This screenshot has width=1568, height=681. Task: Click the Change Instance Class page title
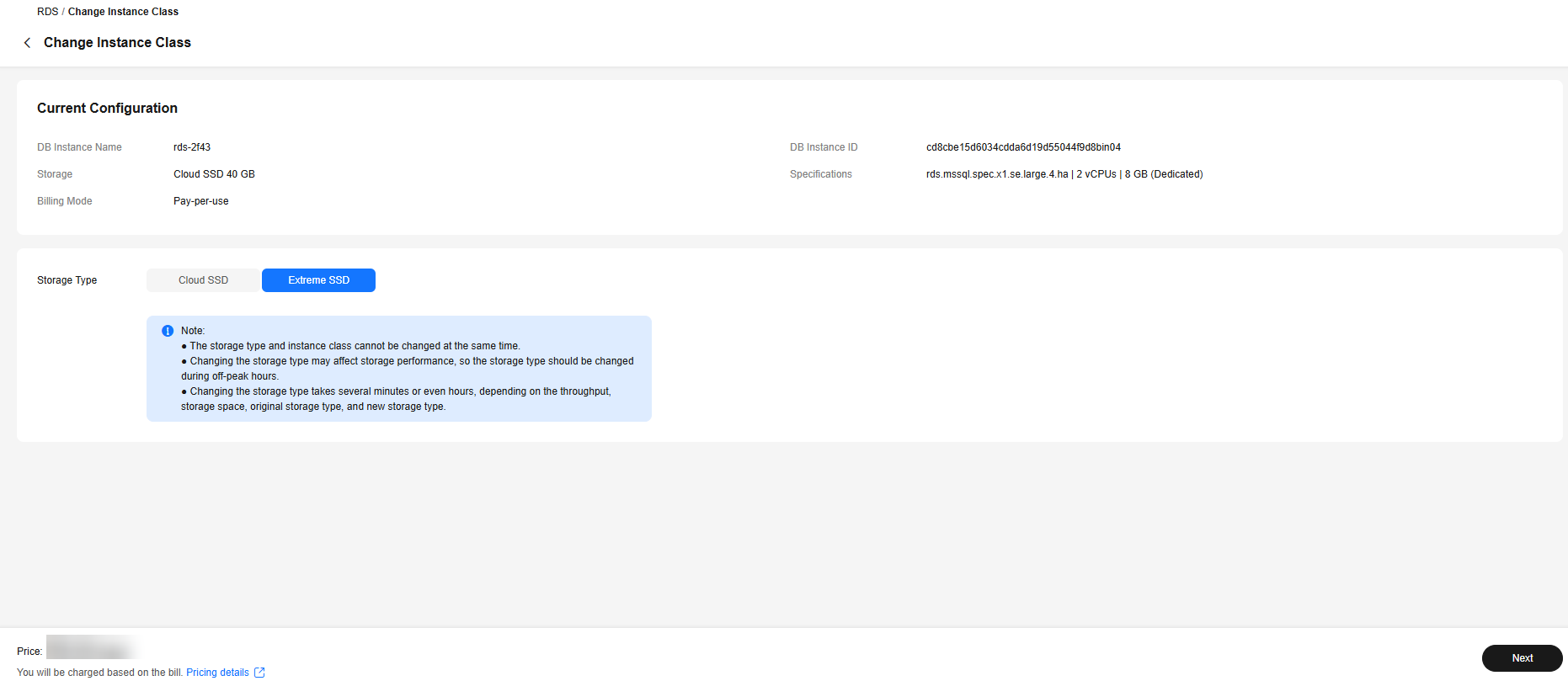pos(117,43)
